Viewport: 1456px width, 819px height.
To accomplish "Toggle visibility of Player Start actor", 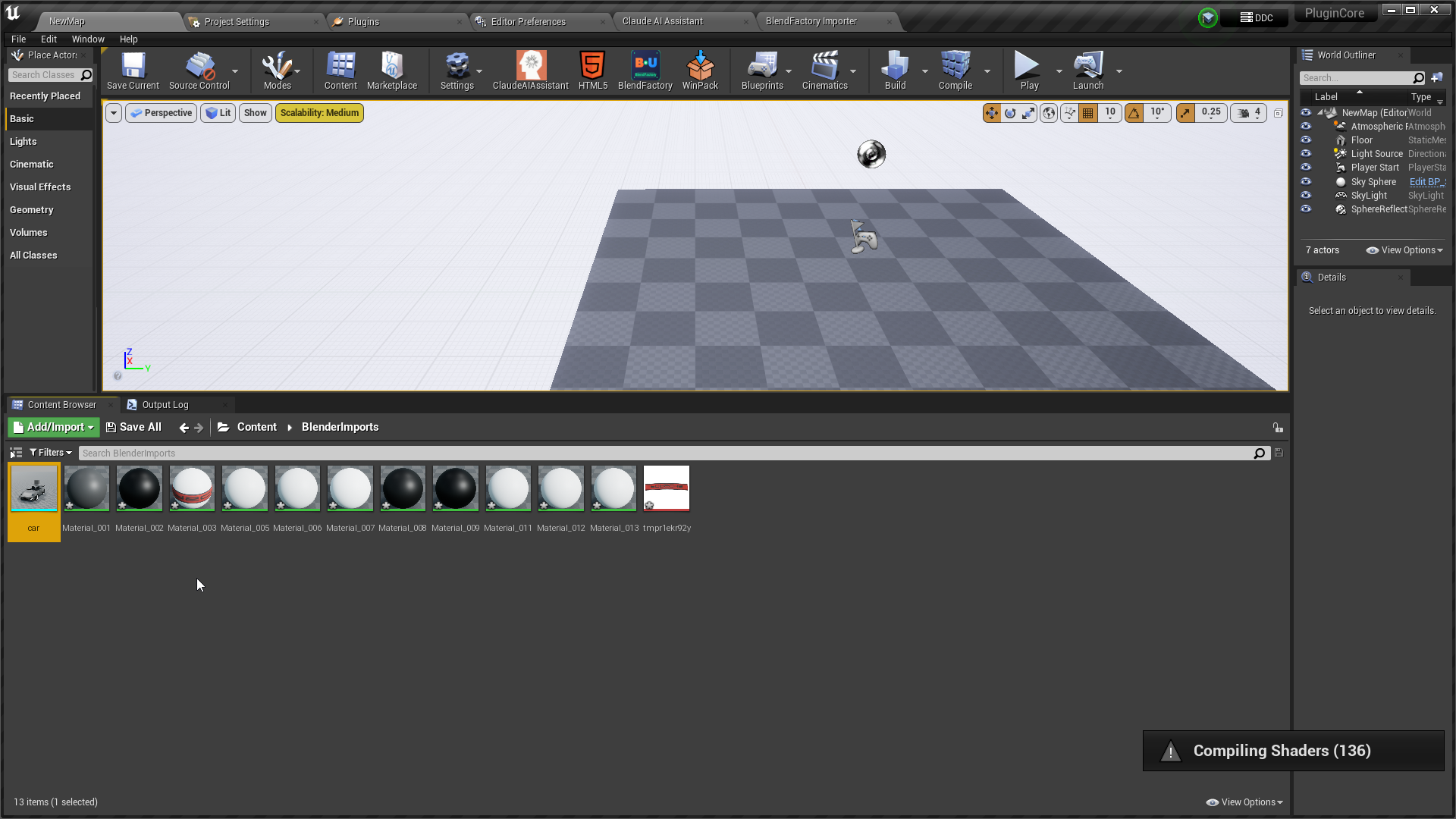I will (1306, 168).
